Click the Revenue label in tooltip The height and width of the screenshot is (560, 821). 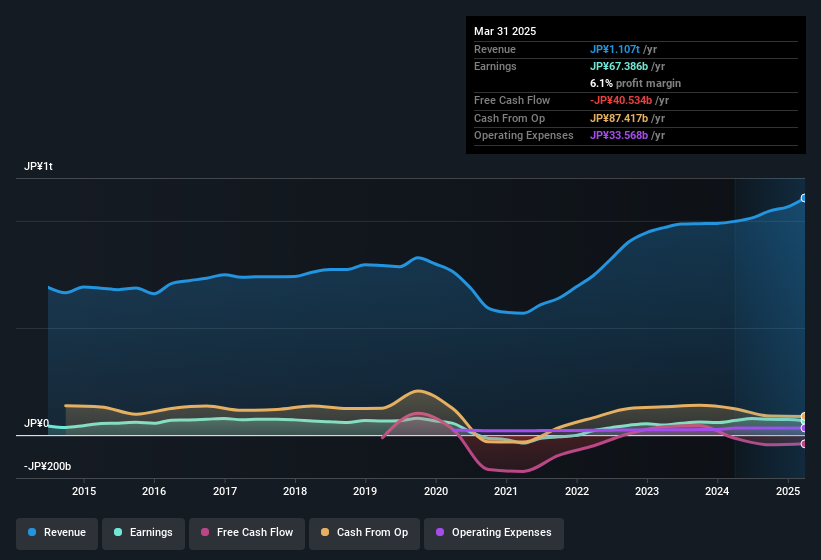click(495, 49)
